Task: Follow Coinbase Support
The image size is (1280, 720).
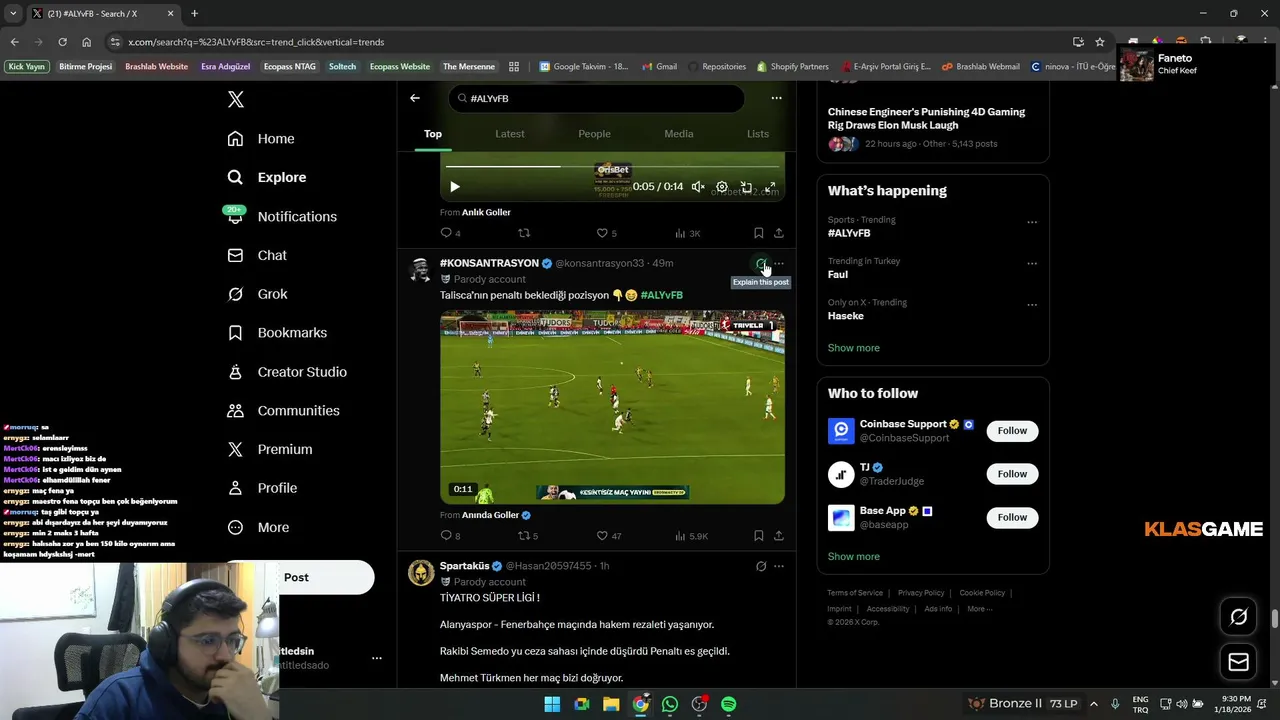Action: [1012, 431]
